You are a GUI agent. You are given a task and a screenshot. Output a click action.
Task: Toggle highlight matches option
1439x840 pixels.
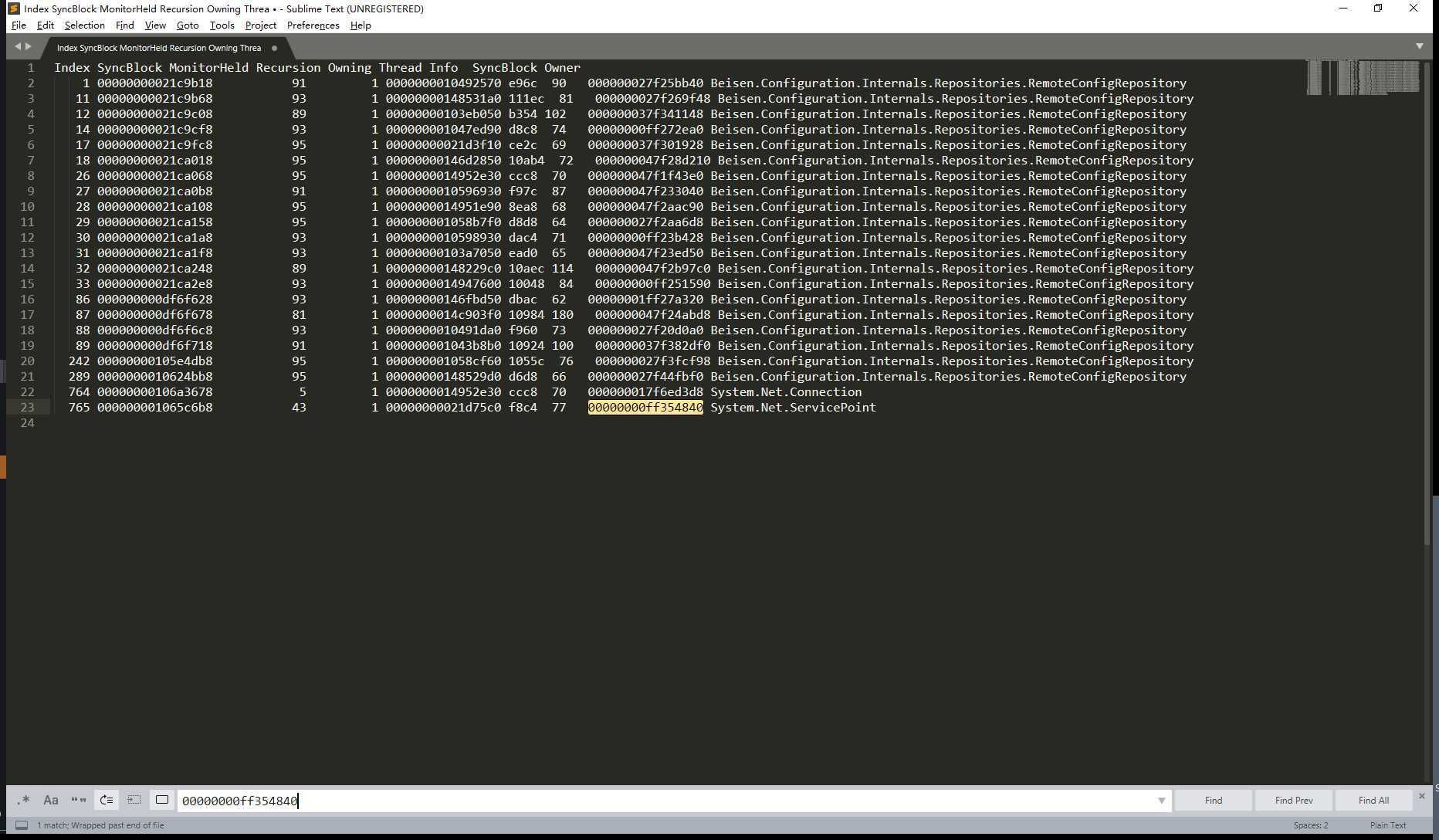pyautogui.click(x=162, y=801)
